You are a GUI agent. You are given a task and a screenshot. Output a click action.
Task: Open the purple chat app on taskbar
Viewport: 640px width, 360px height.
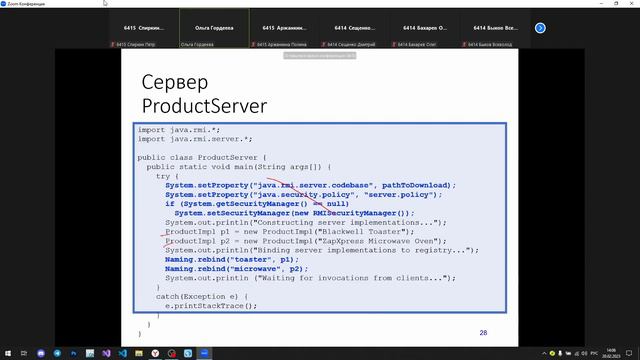tap(41, 353)
